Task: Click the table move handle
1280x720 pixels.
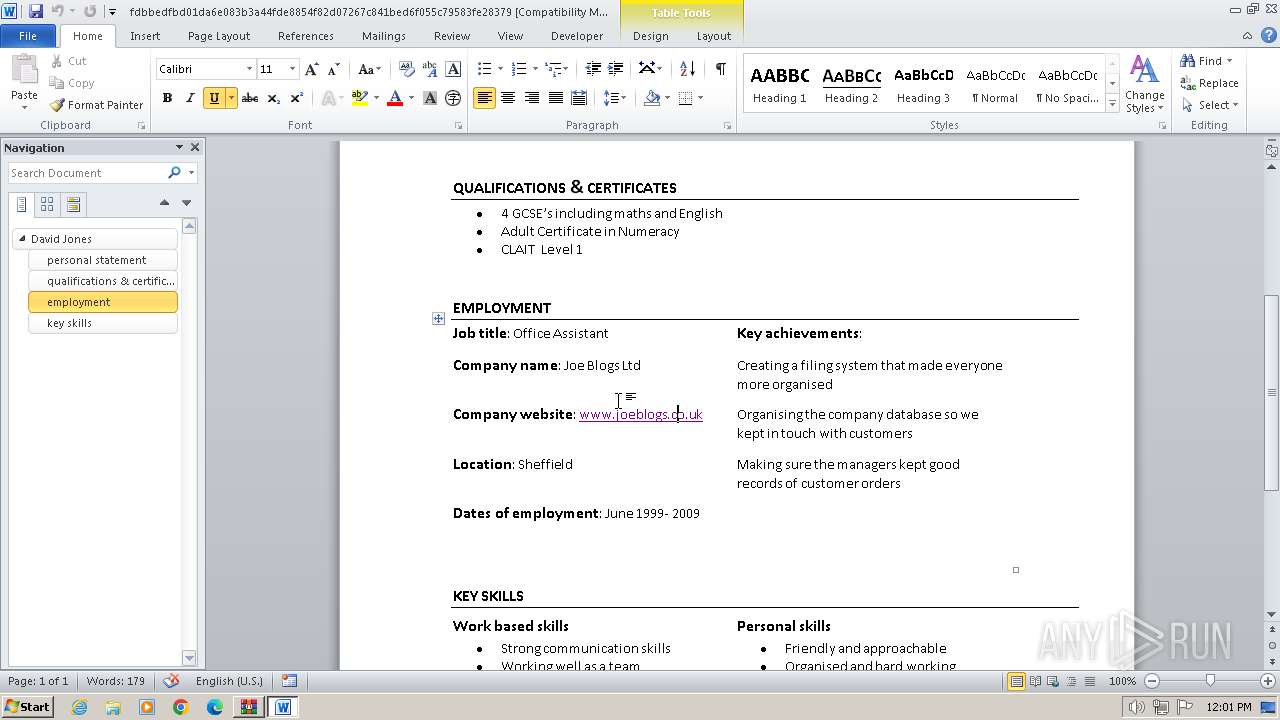Action: click(x=438, y=319)
